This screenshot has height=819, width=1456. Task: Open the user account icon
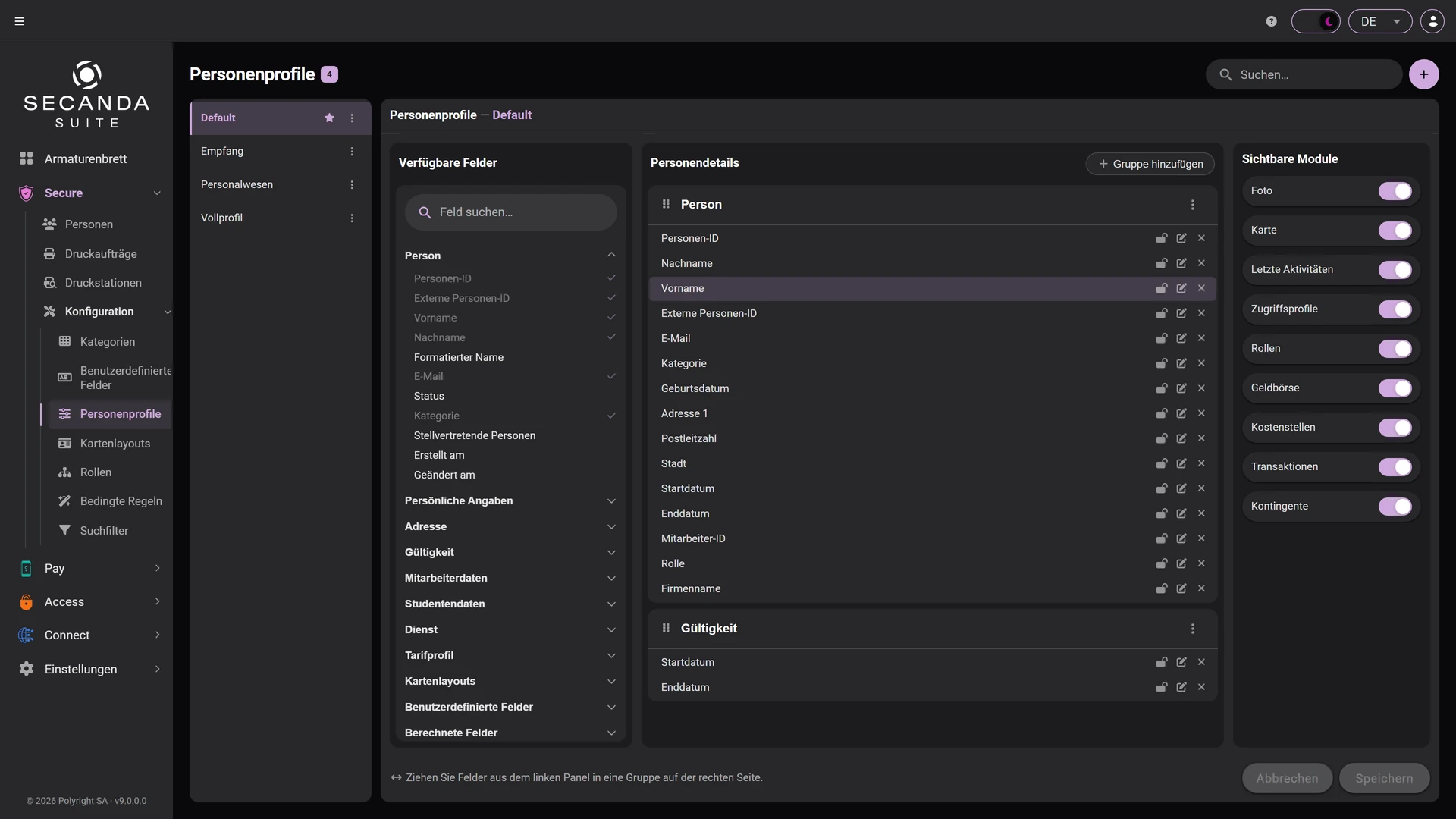[x=1432, y=21]
